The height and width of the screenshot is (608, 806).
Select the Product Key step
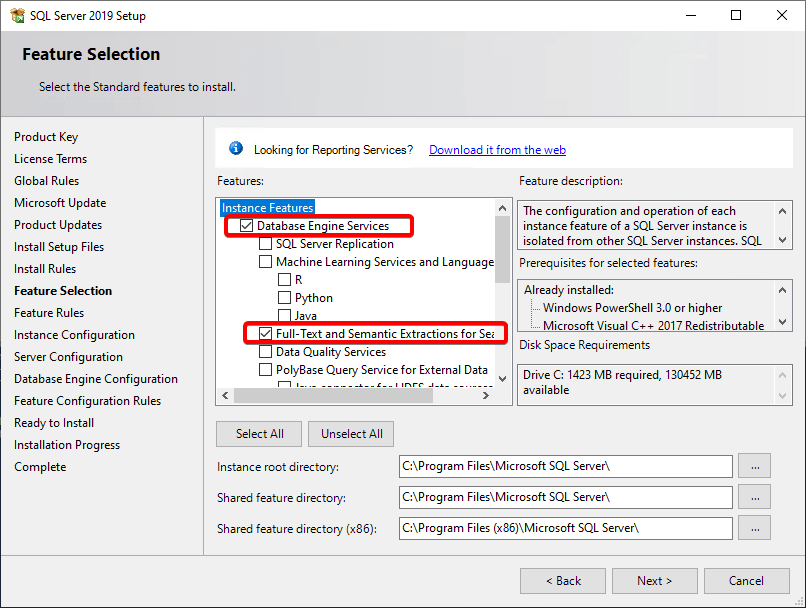[x=46, y=137]
